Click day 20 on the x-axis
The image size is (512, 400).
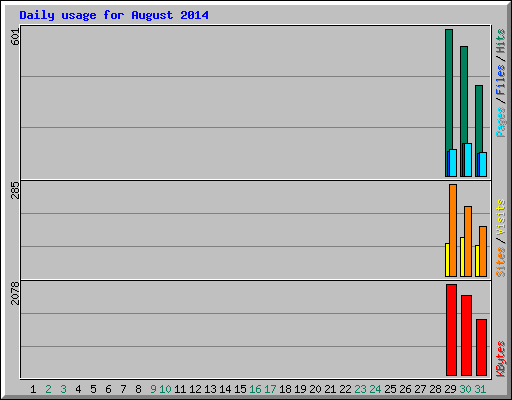pyautogui.click(x=315, y=389)
